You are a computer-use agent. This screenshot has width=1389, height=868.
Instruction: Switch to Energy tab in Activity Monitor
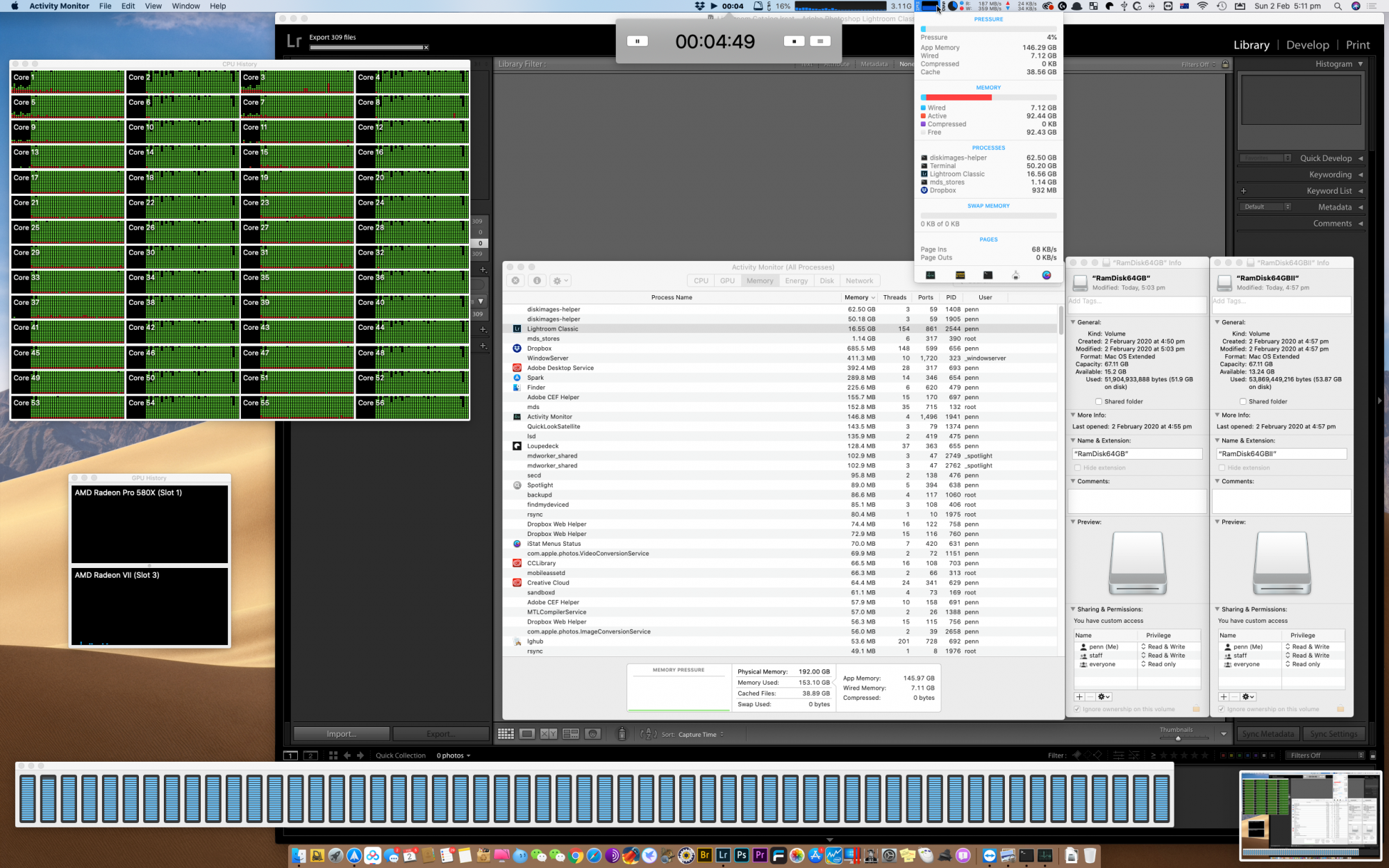(x=796, y=281)
